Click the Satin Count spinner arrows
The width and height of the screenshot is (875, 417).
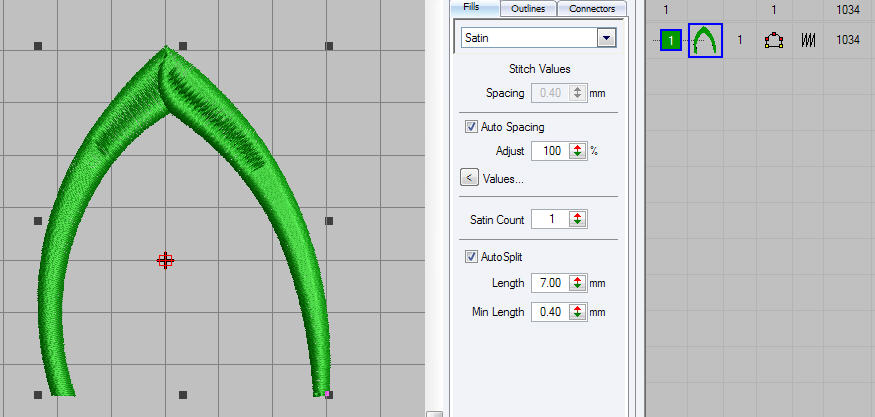click(x=577, y=219)
